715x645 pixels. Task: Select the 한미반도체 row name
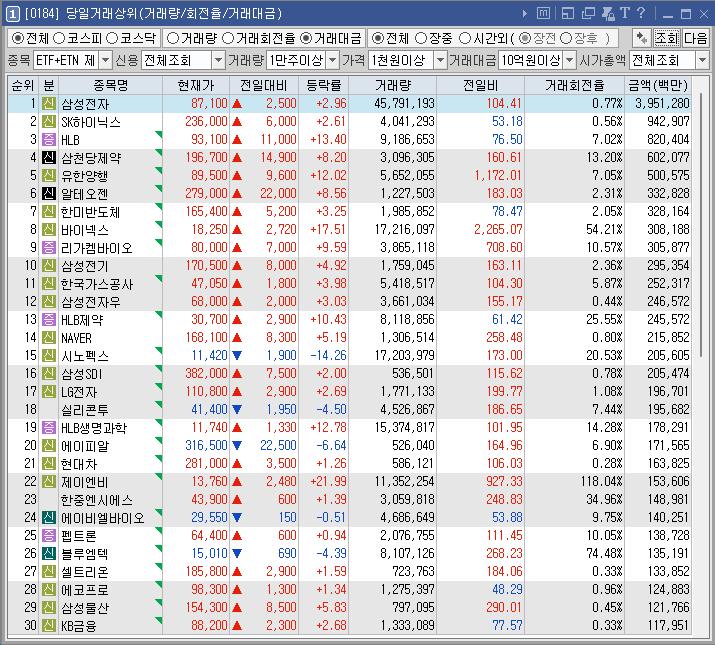tap(90, 212)
